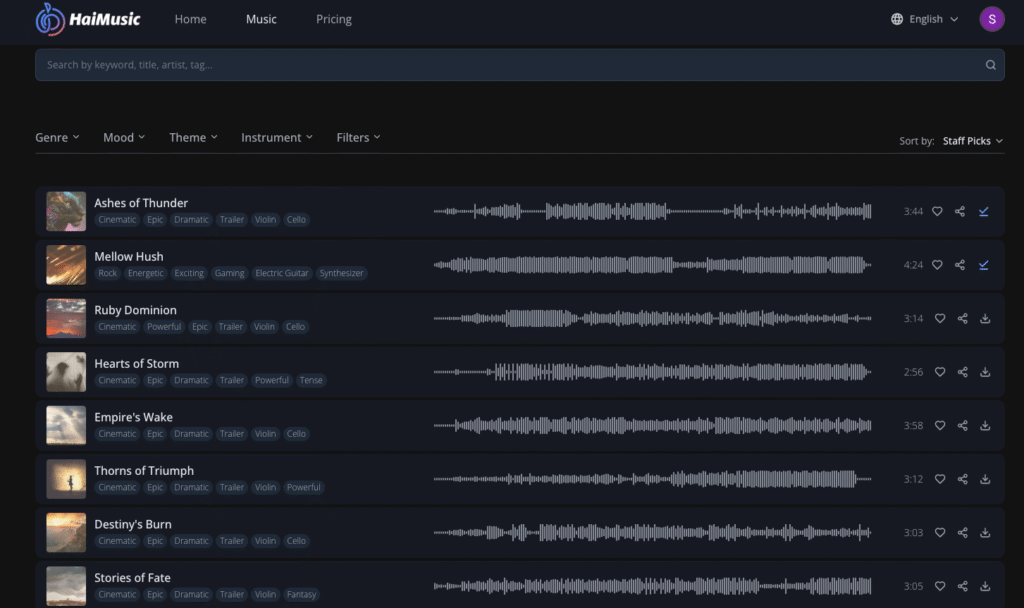Select the Tense tag on Hearts of Storm

click(311, 380)
